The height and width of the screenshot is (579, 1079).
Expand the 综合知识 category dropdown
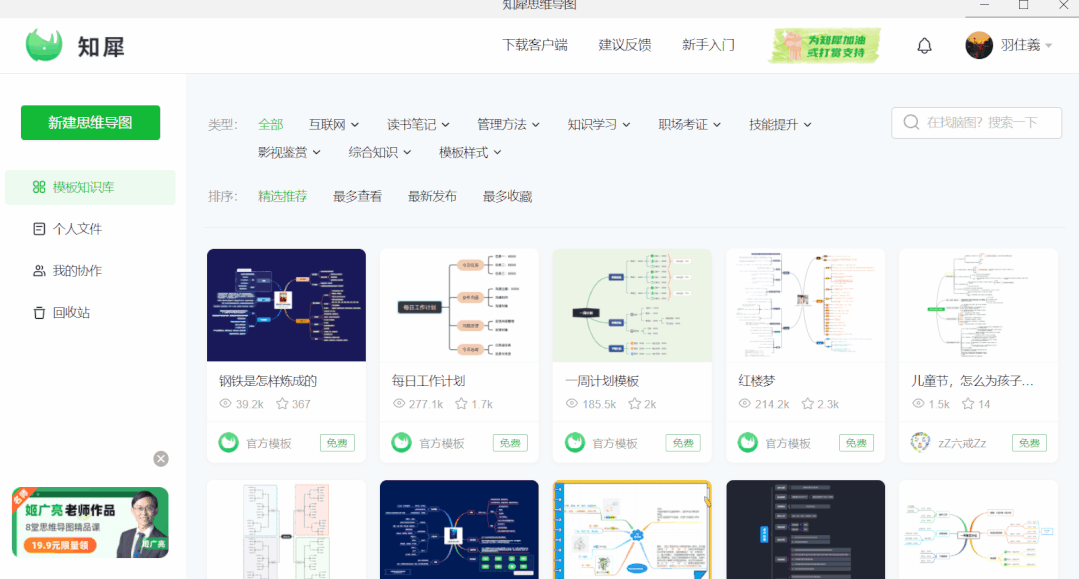pyautogui.click(x=380, y=152)
